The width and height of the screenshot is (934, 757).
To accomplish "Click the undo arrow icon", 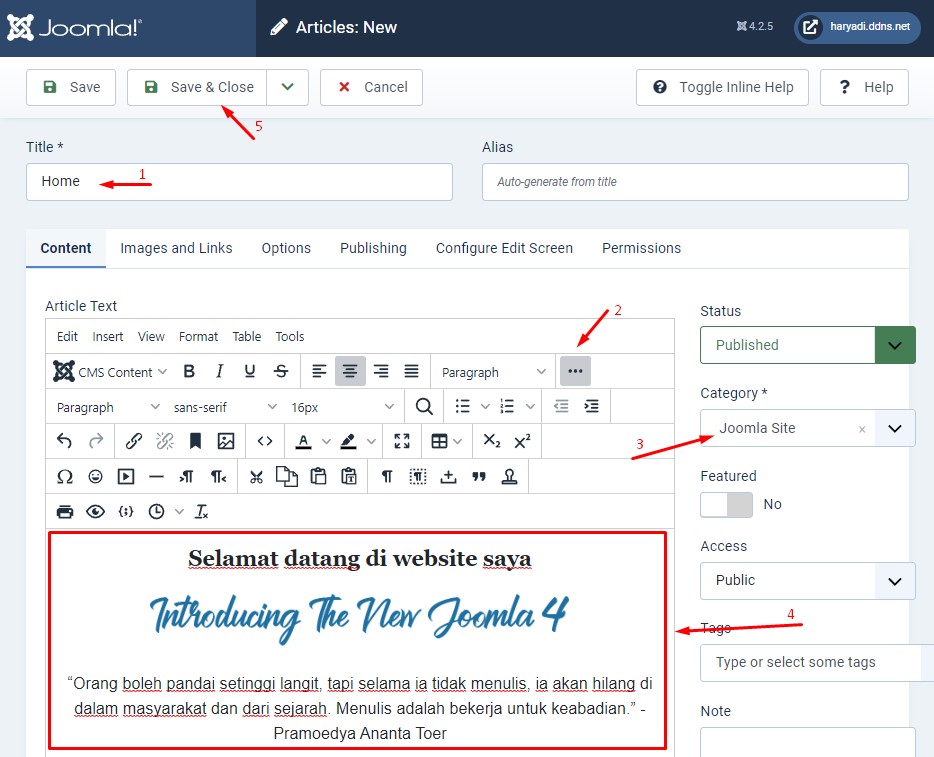I will pos(65,441).
